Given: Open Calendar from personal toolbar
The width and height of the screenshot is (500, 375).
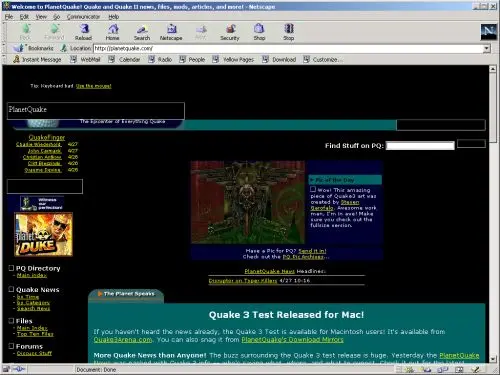Looking at the screenshot, I should click(x=124, y=60).
